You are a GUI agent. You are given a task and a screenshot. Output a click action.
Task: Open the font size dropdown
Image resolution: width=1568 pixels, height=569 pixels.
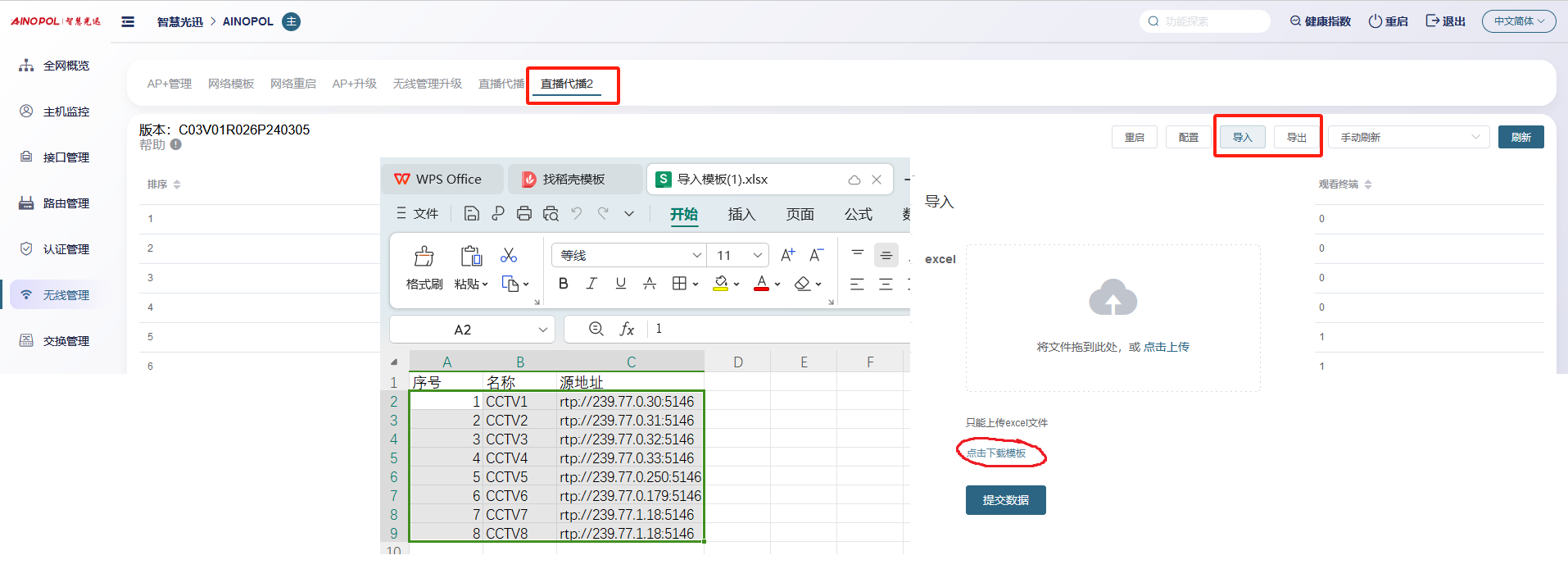(x=757, y=256)
